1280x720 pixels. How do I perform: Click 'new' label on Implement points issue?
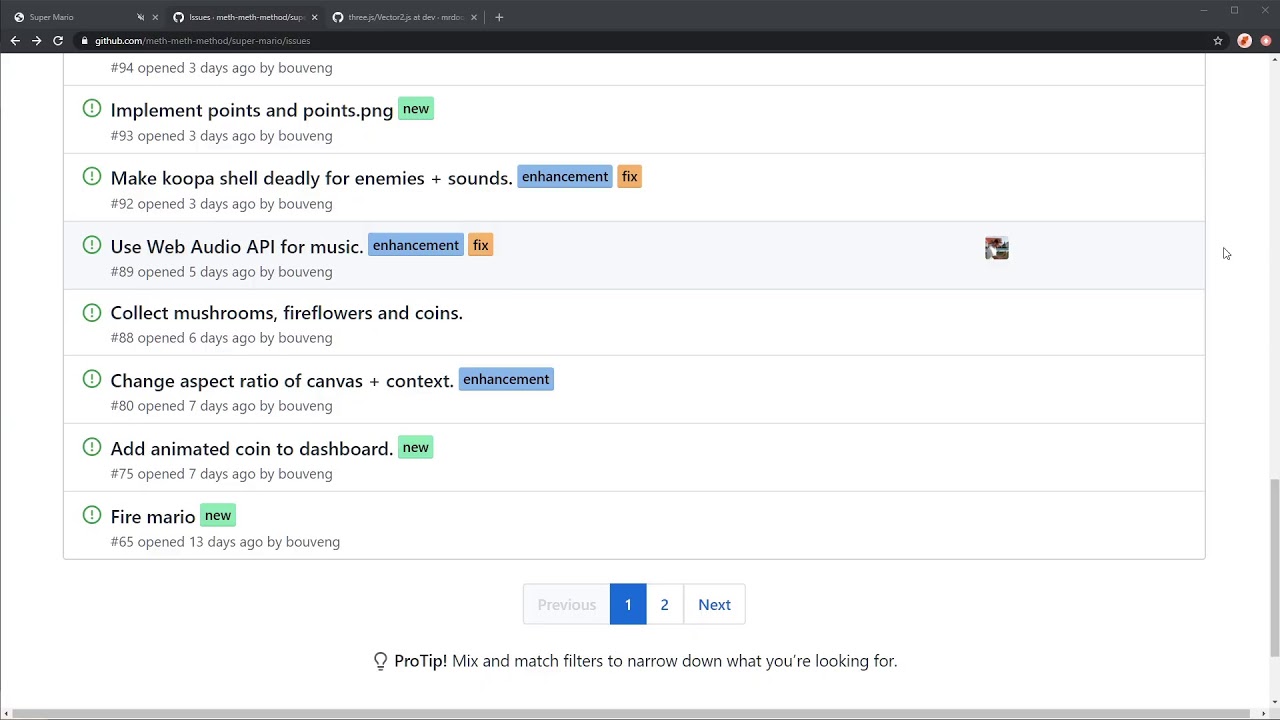coord(416,109)
